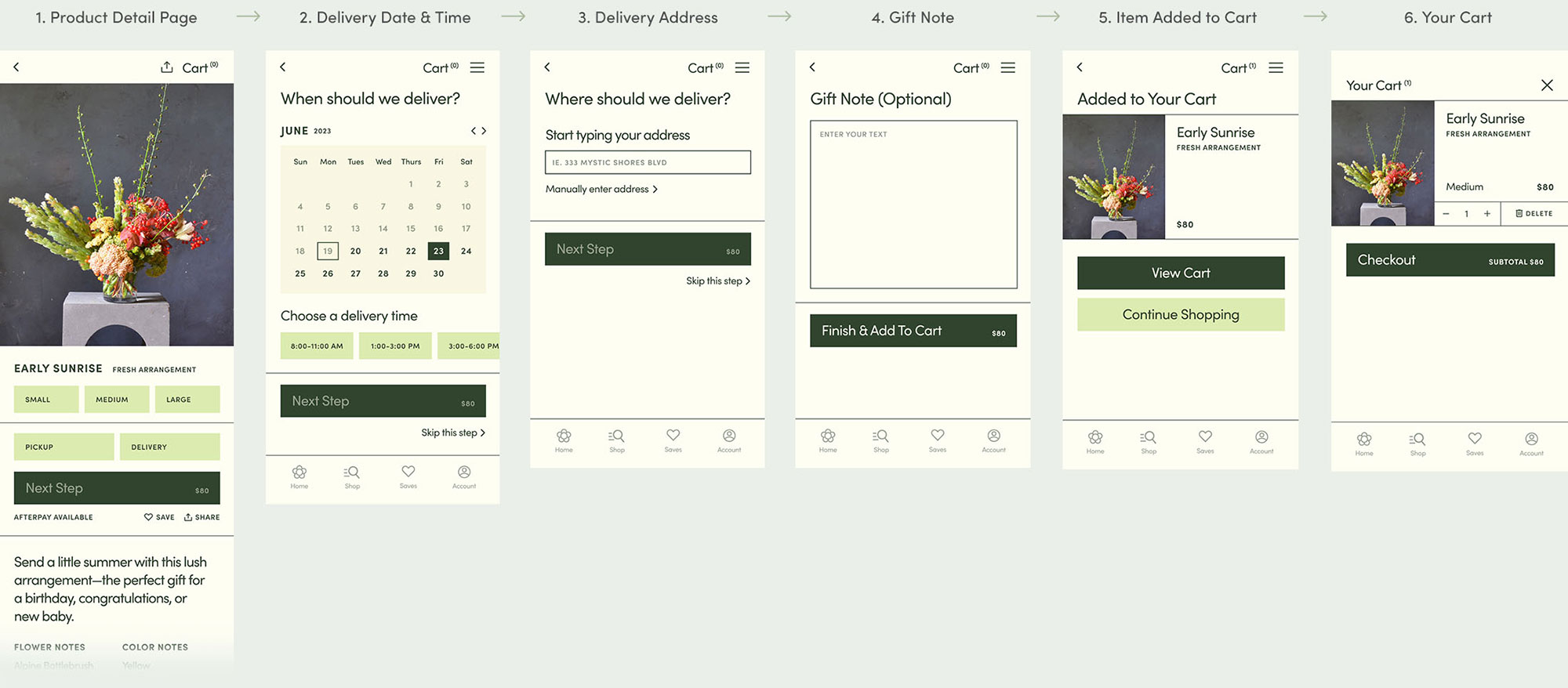Viewport: 1568px width, 688px height.
Task: Click Next Step on Product Detail Page
Action: coord(117,488)
